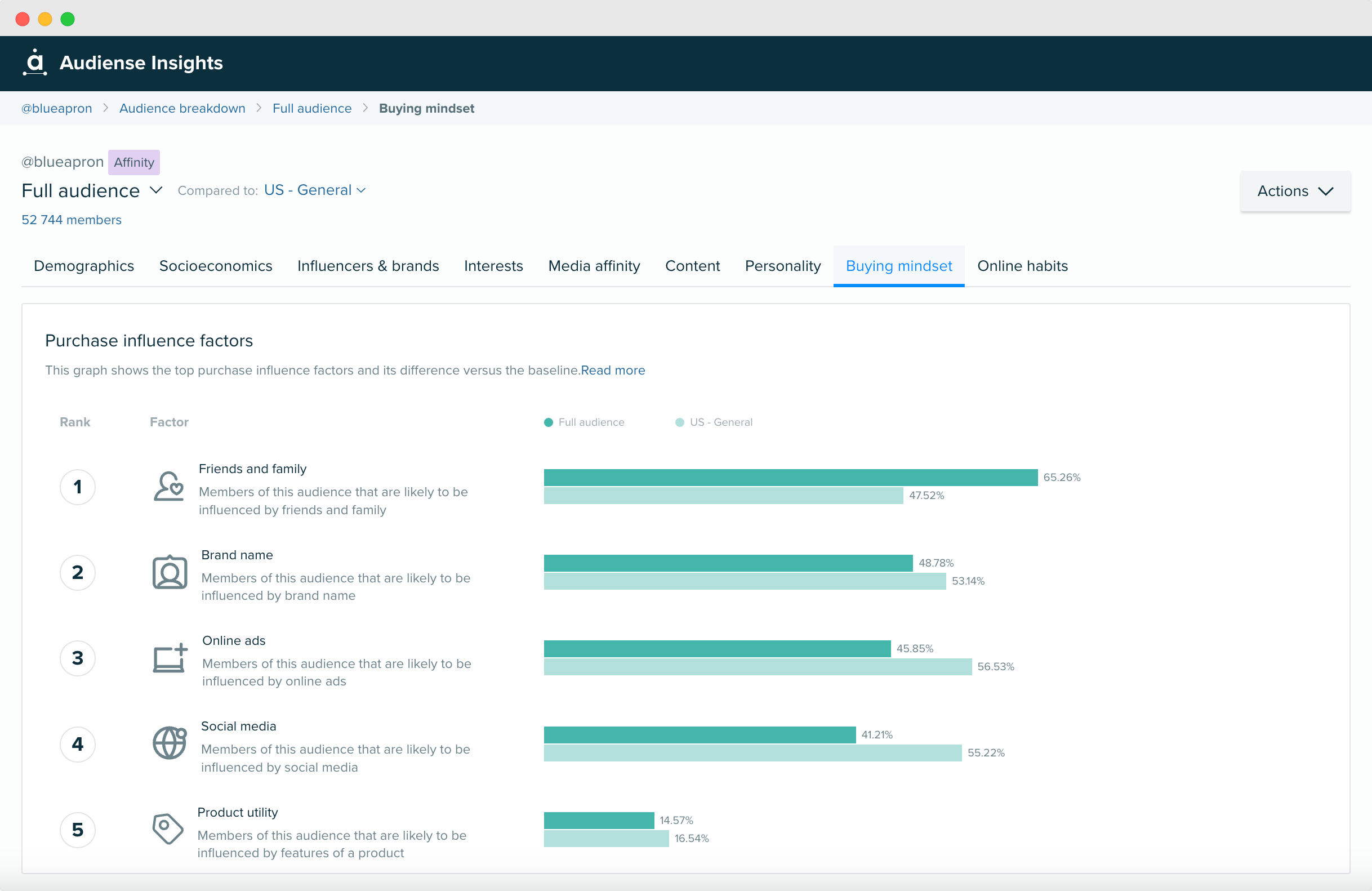The width and height of the screenshot is (1372, 891).
Task: Switch to the Socioeconomics tab
Action: [x=216, y=266]
